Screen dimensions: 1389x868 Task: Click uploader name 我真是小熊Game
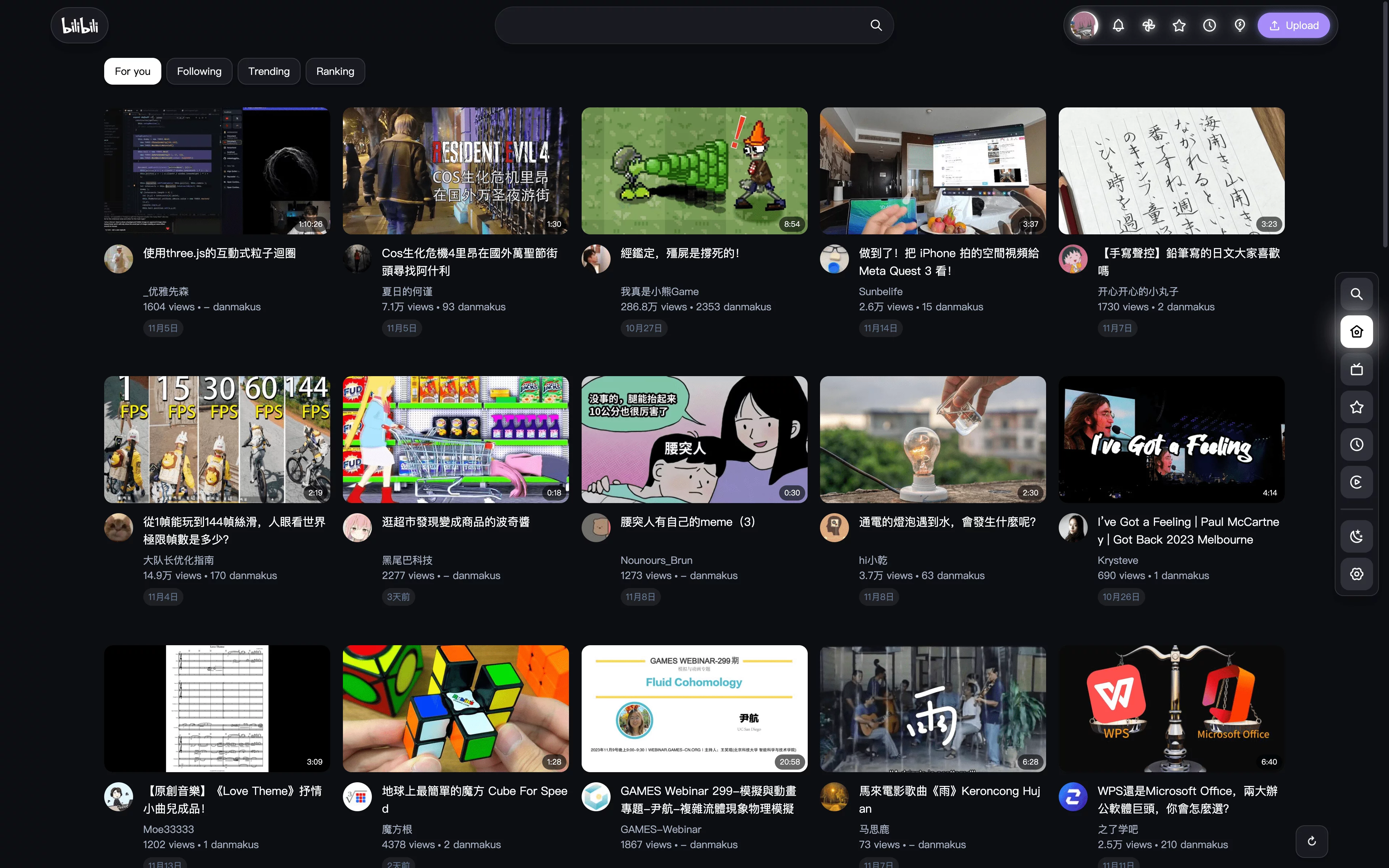659,292
